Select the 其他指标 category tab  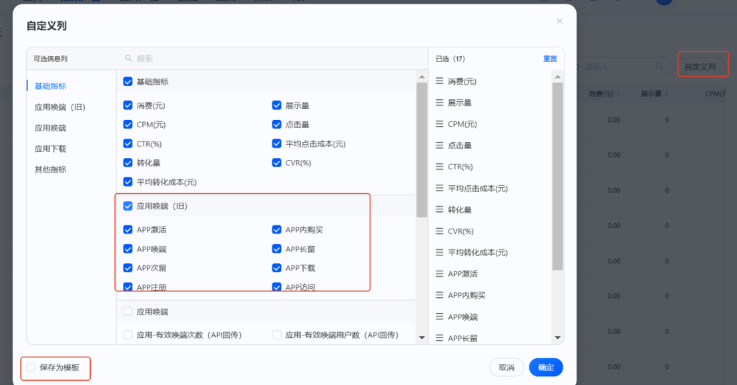point(50,169)
